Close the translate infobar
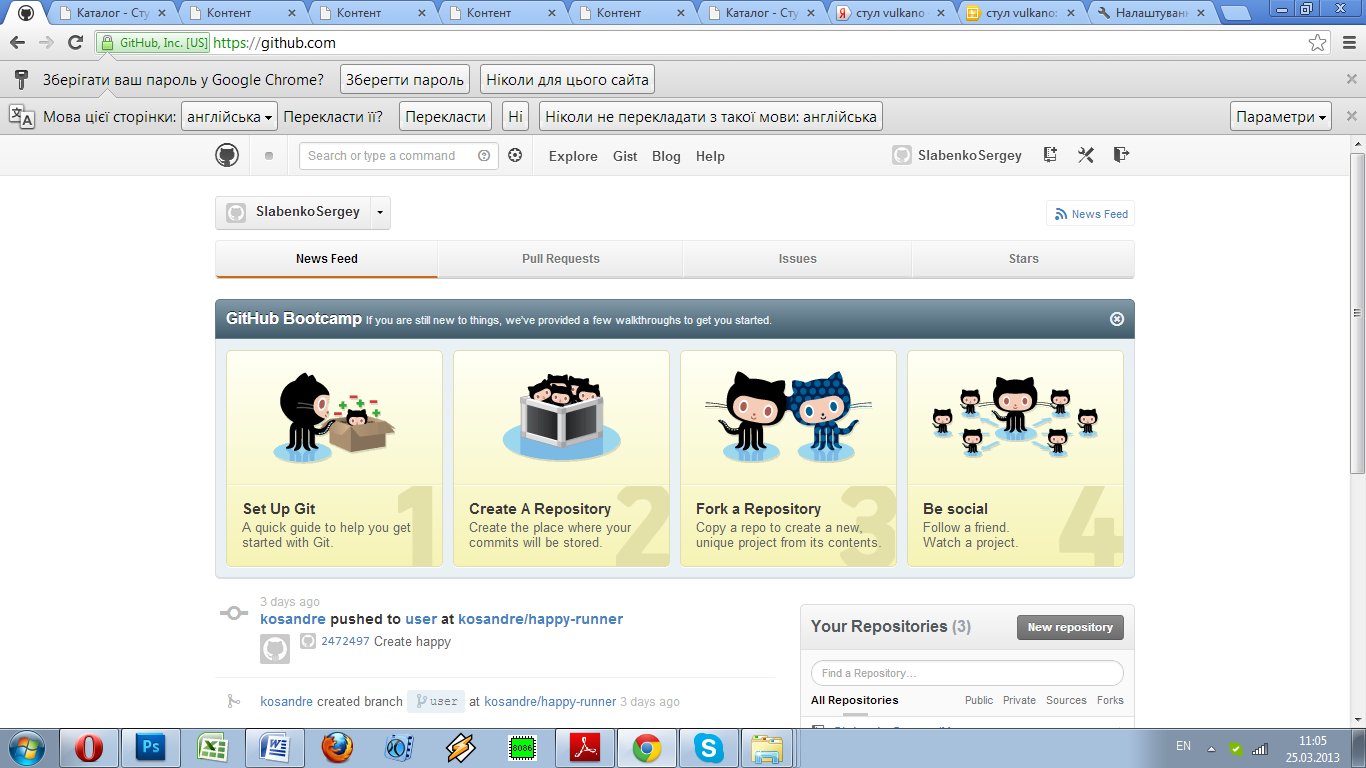The width and height of the screenshot is (1366, 768). pos(1351,116)
